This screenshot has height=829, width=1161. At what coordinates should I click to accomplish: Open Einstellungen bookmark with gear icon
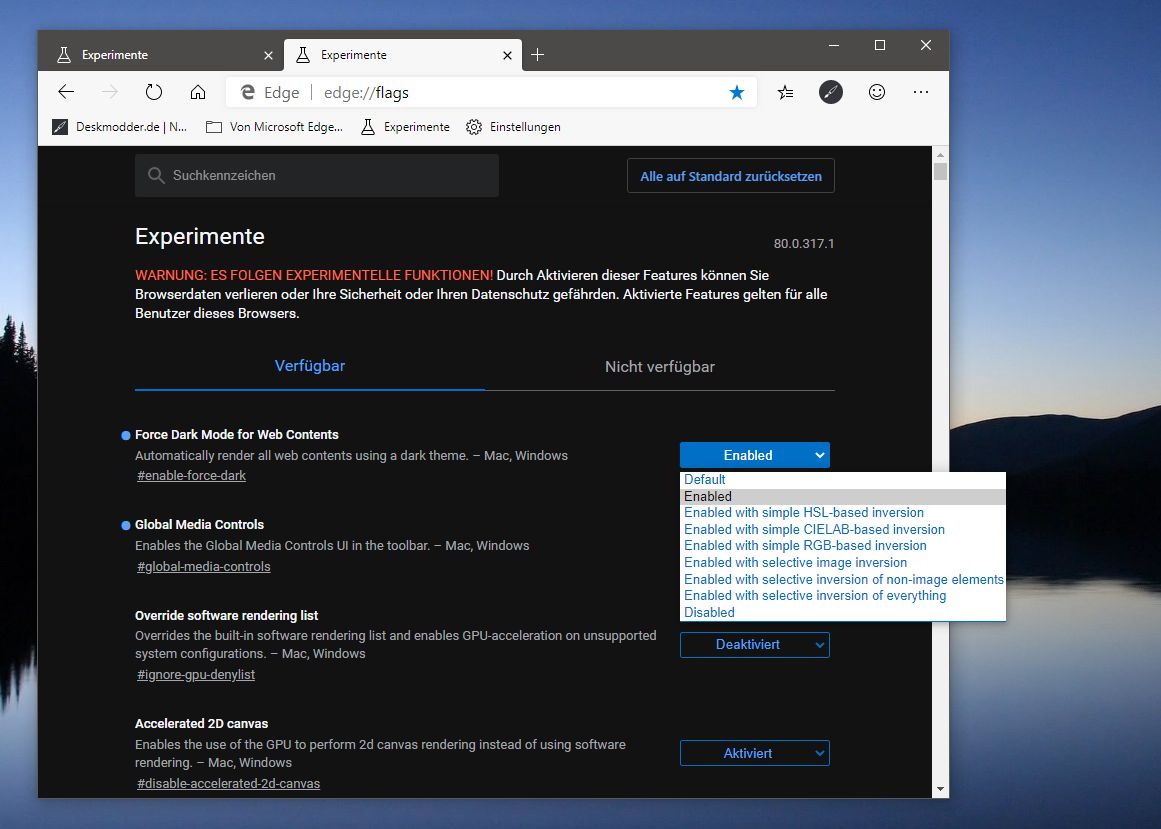click(513, 127)
